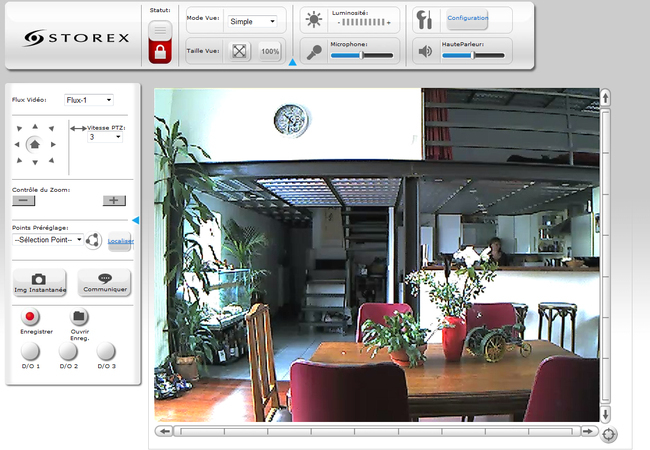This screenshot has height=450, width=650.
Task: Zoom out with the minus button
Action: (x=24, y=201)
